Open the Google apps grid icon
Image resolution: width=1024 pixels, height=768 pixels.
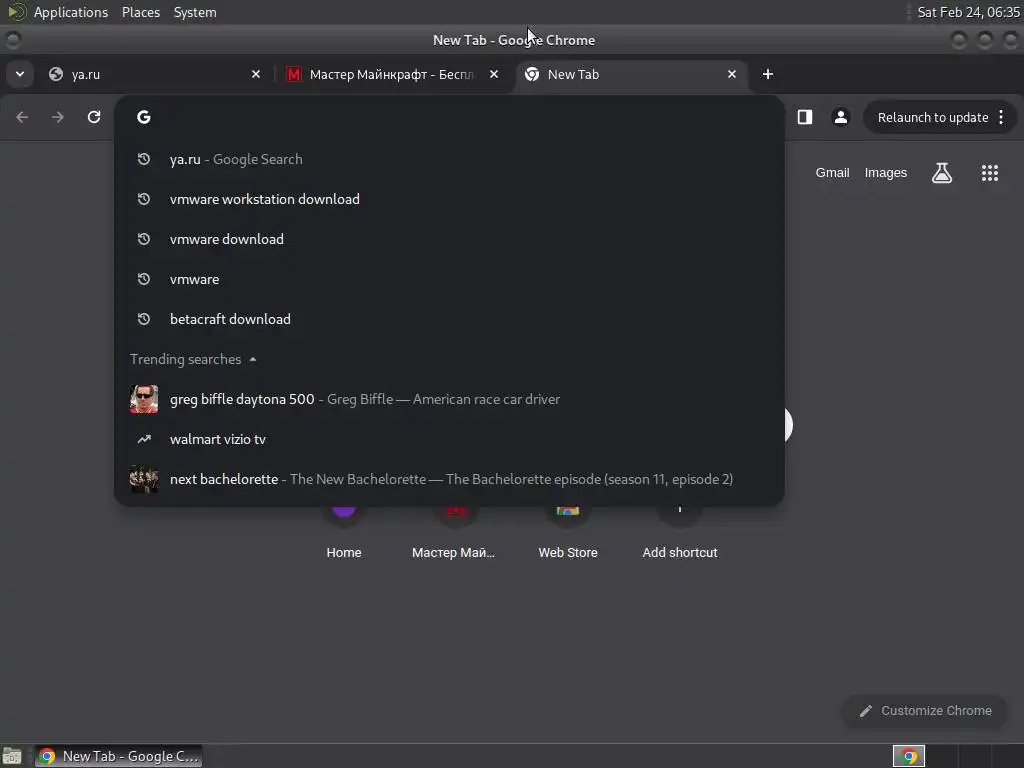tap(989, 173)
